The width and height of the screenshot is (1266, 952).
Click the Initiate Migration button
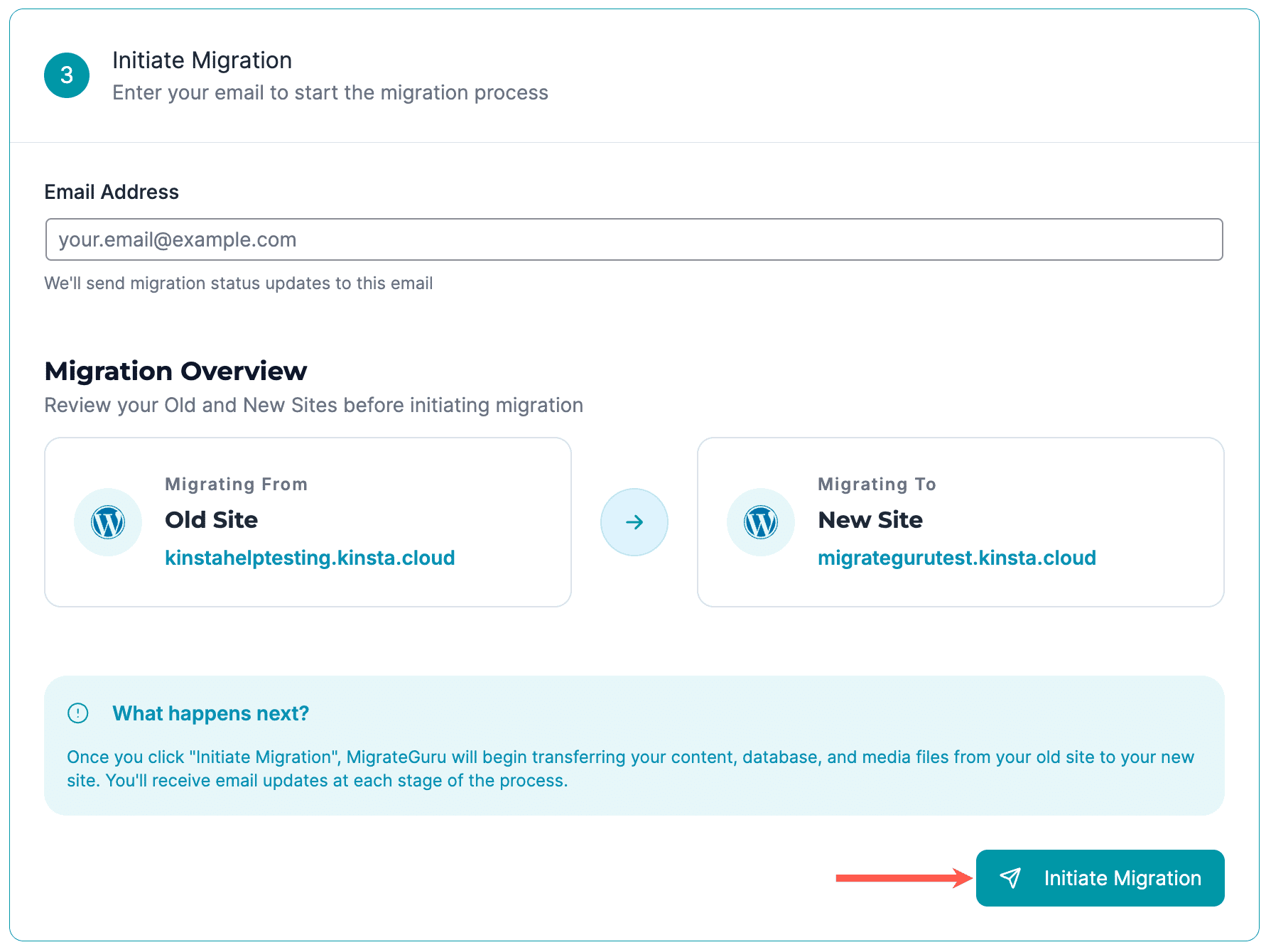[x=1100, y=878]
